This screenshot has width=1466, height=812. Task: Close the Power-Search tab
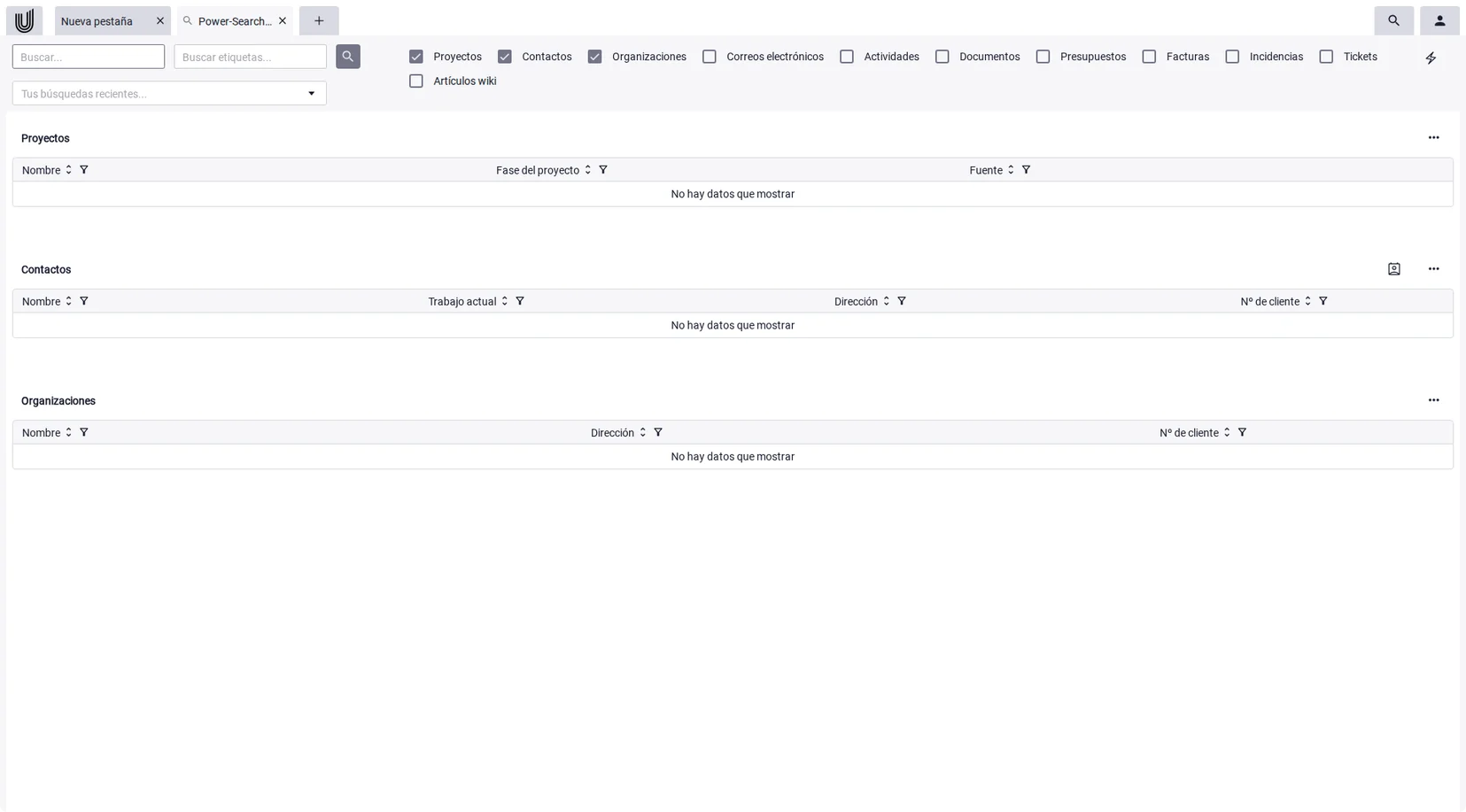pyautogui.click(x=283, y=21)
